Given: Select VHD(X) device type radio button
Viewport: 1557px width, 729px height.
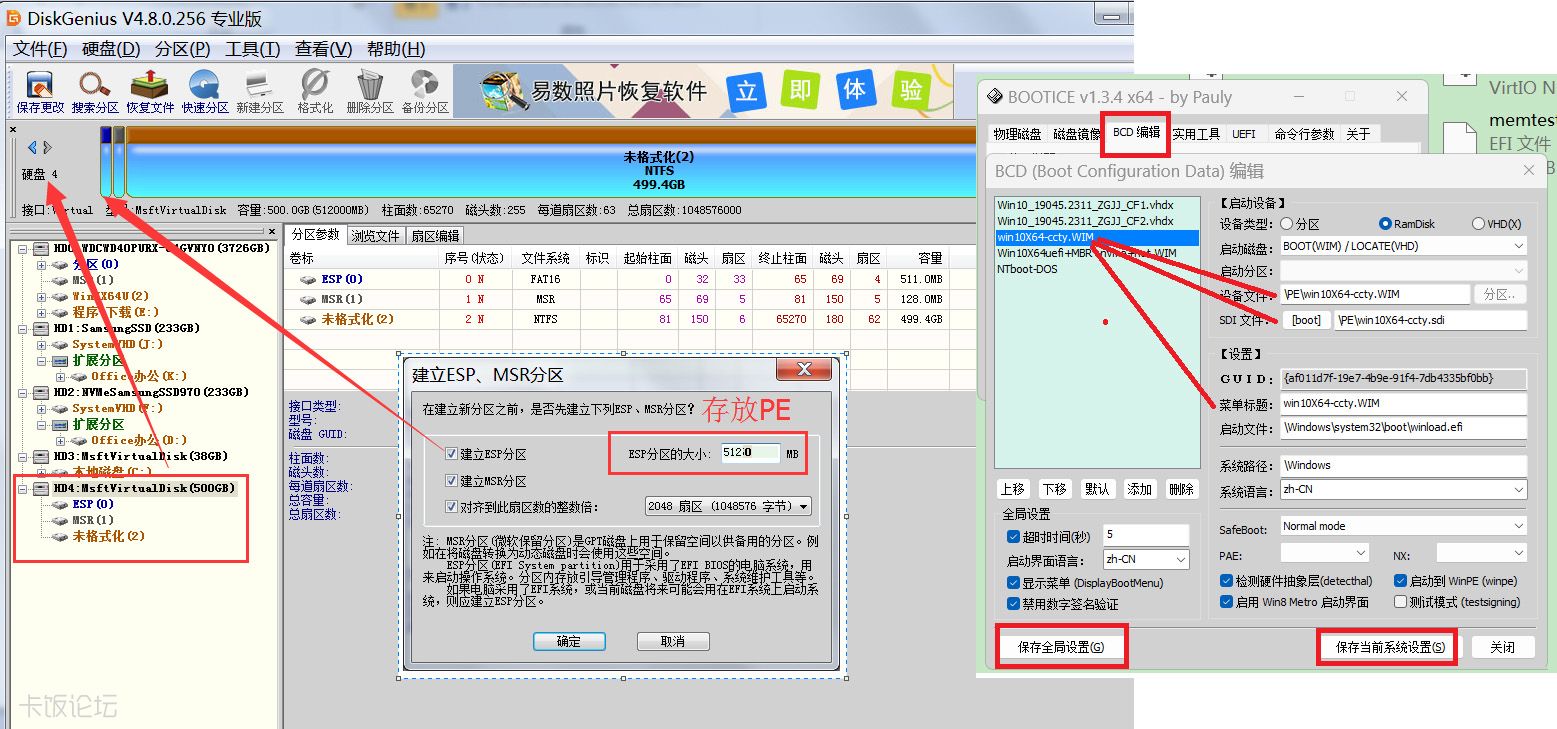Looking at the screenshot, I should click(x=1479, y=224).
